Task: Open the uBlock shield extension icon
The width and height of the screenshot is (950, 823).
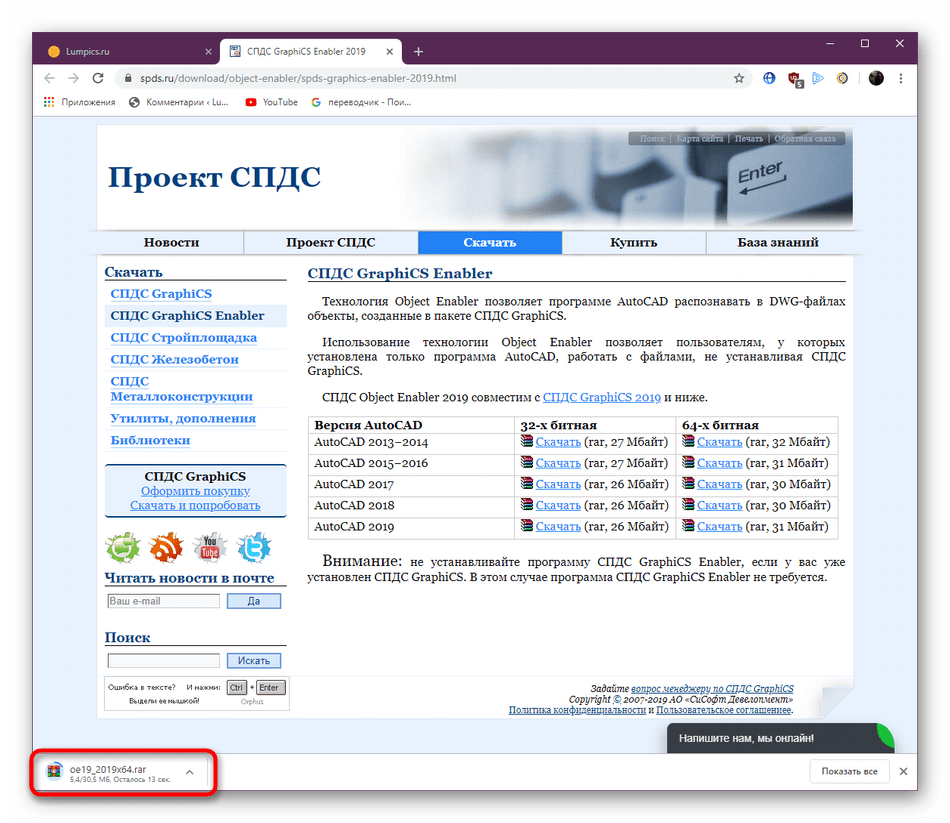Action: coord(795,78)
